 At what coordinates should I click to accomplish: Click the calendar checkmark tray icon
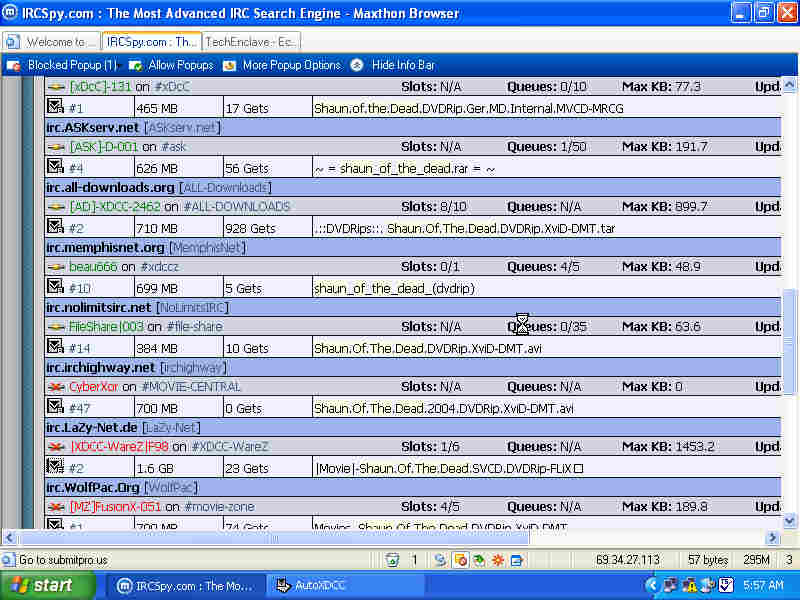(x=726, y=585)
